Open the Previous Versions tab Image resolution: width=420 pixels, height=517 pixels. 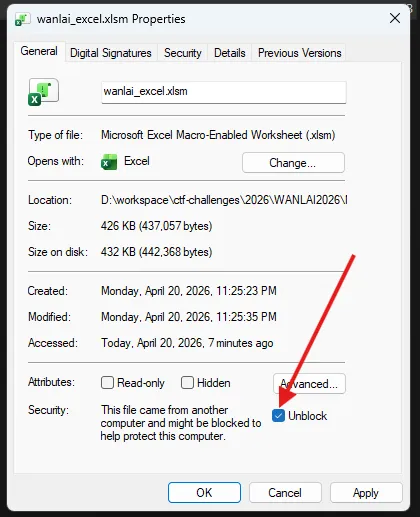pos(300,53)
